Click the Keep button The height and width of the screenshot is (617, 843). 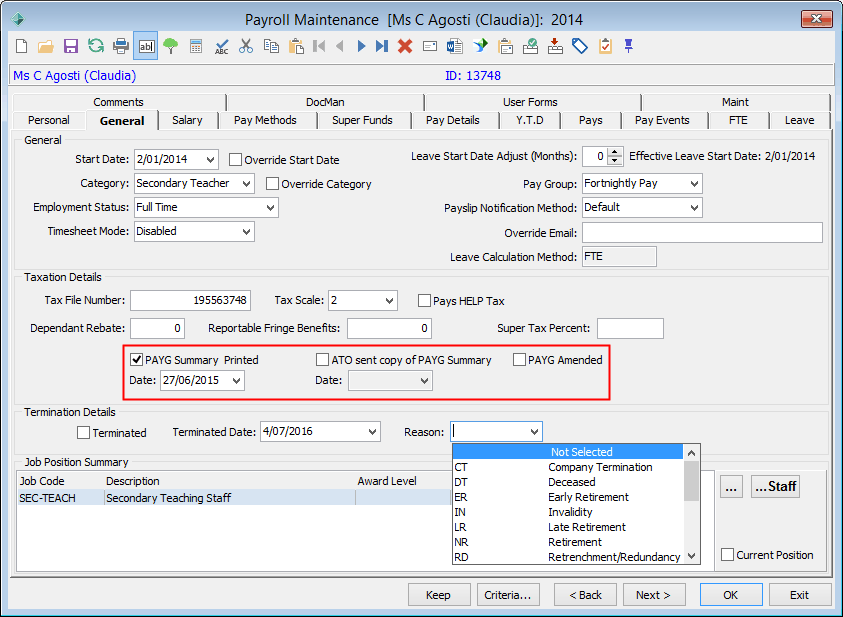pos(438,595)
